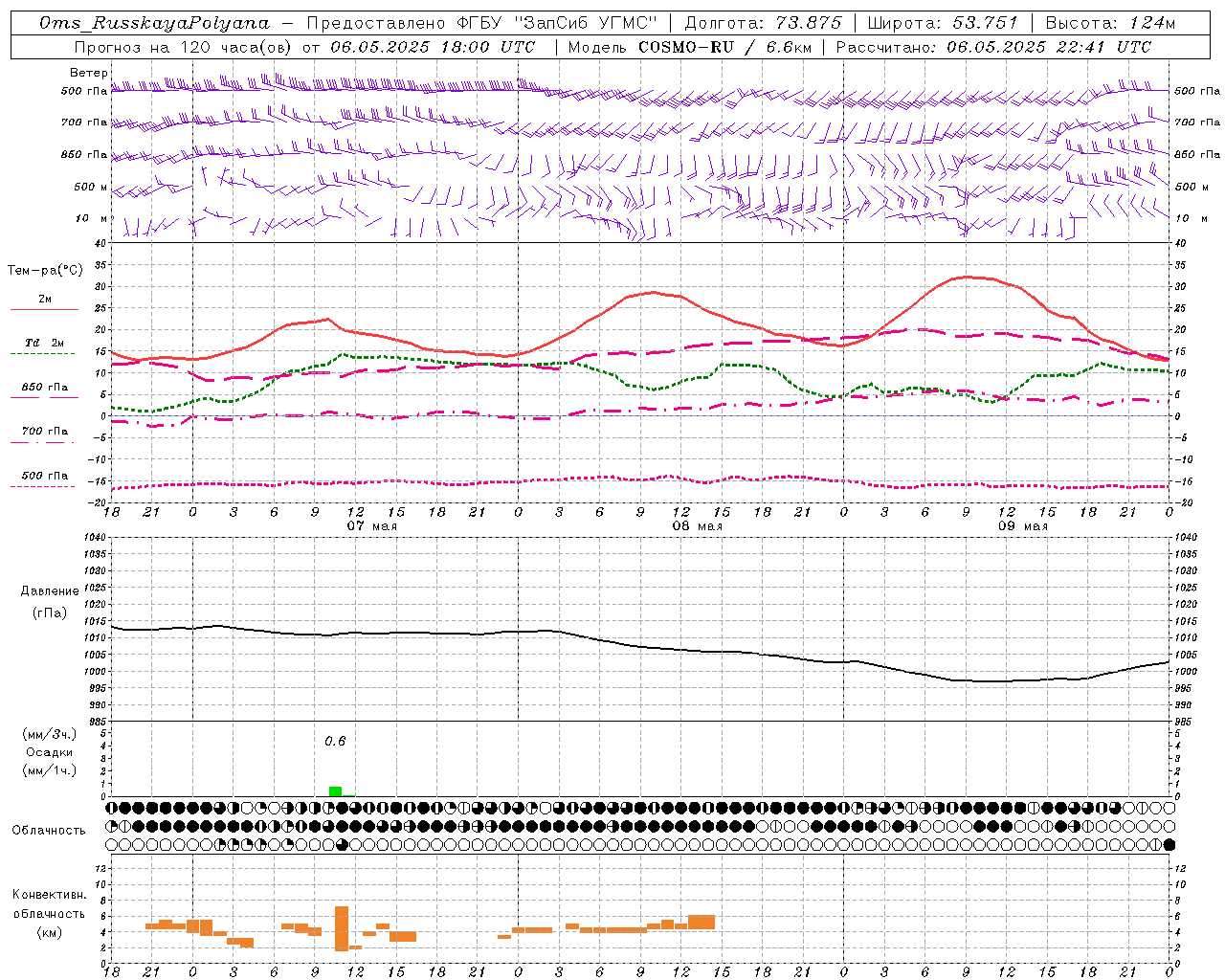
Task: Click the "ЗапСиб УГМС" provider text
Action: coord(586,23)
